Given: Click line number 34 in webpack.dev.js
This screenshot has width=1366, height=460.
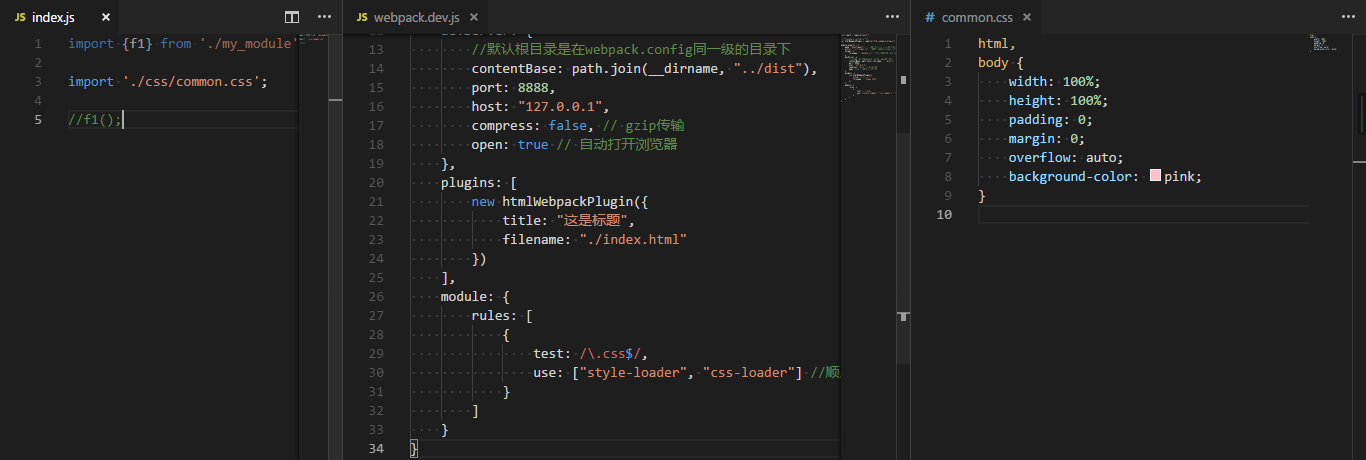Looking at the screenshot, I should click(376, 449).
